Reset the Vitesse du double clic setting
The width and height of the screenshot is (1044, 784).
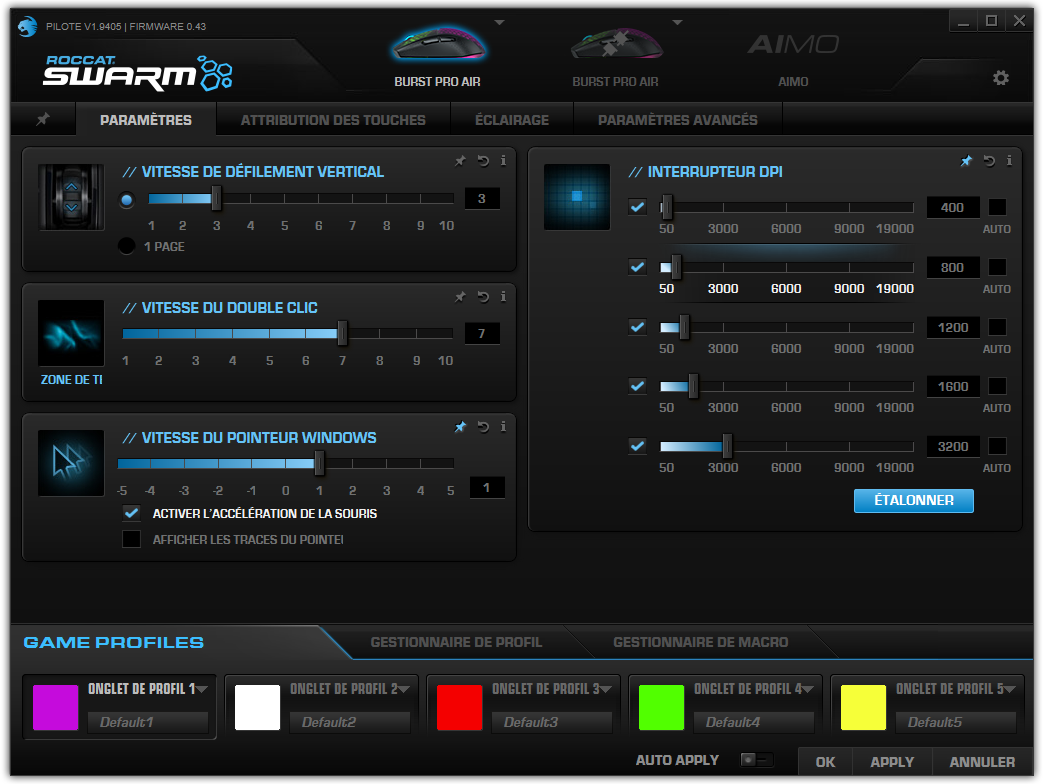483,297
